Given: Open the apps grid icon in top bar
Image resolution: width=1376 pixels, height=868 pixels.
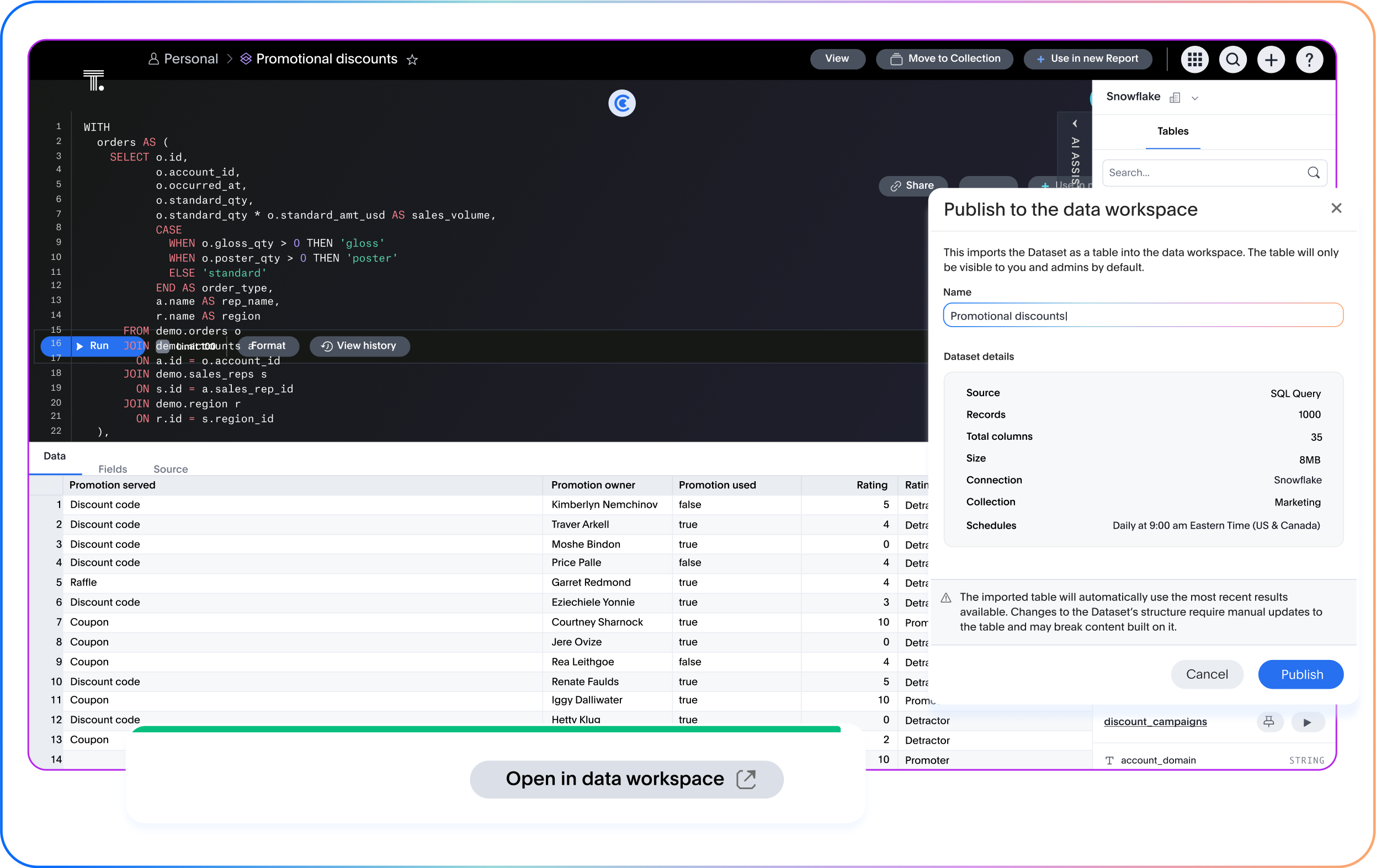Looking at the screenshot, I should (x=1195, y=60).
